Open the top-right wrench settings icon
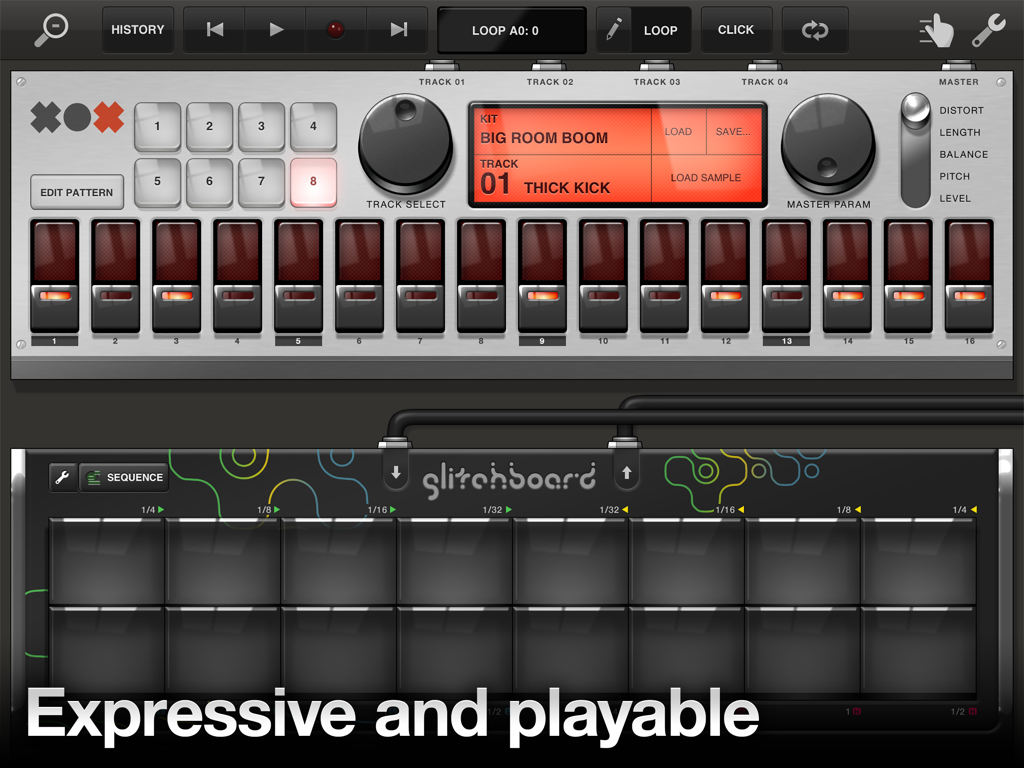The height and width of the screenshot is (768, 1024). point(990,30)
